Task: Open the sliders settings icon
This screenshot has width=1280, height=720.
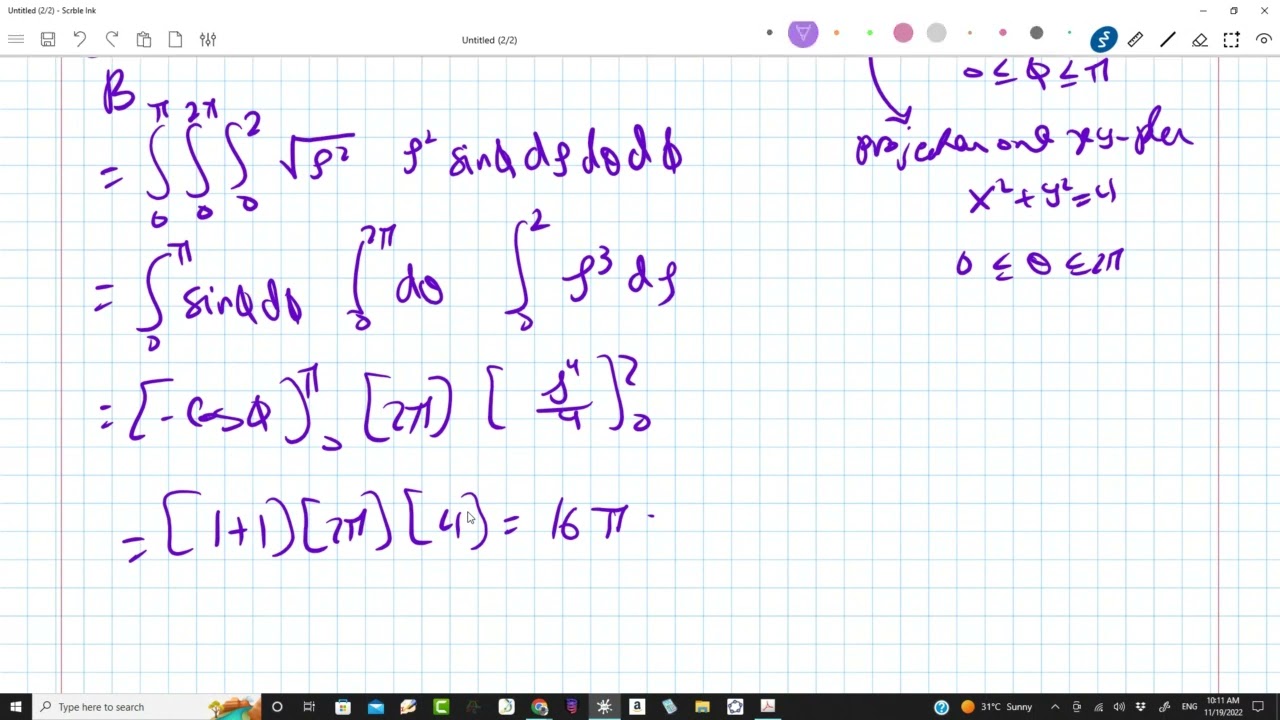Action: [x=208, y=39]
